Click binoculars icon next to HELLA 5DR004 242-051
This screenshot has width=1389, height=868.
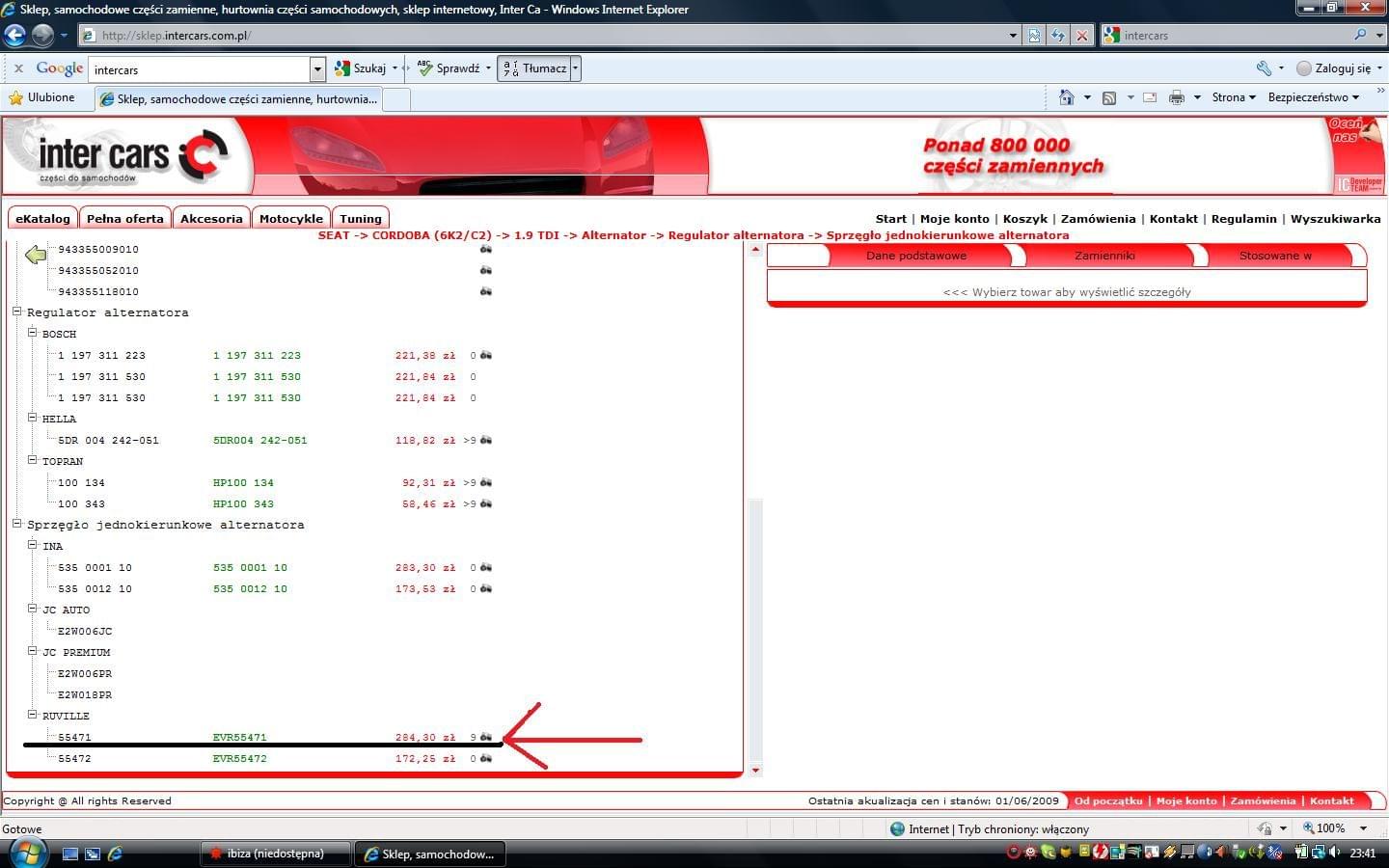click(x=486, y=440)
